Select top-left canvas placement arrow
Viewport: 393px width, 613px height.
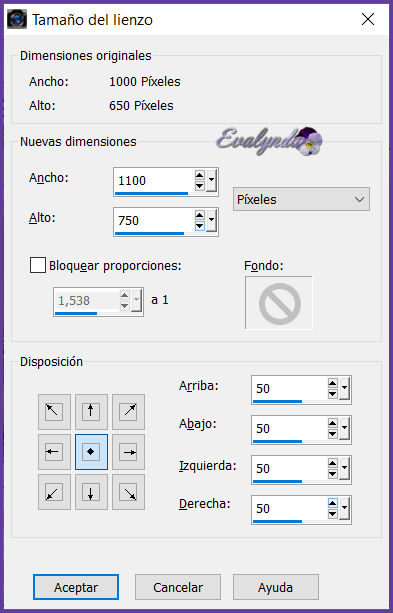click(54, 412)
